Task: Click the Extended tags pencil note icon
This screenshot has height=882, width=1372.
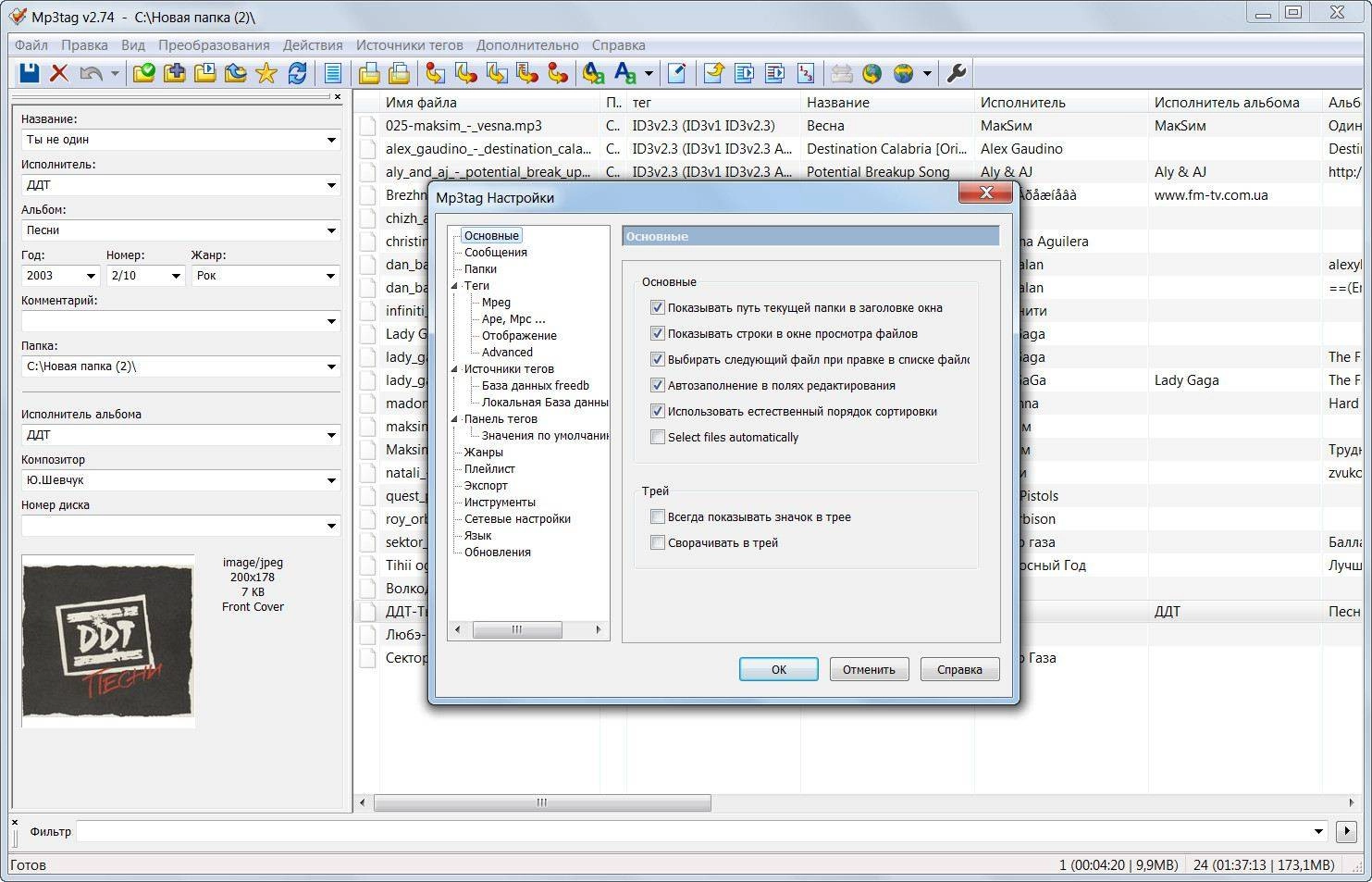Action: tap(676, 73)
